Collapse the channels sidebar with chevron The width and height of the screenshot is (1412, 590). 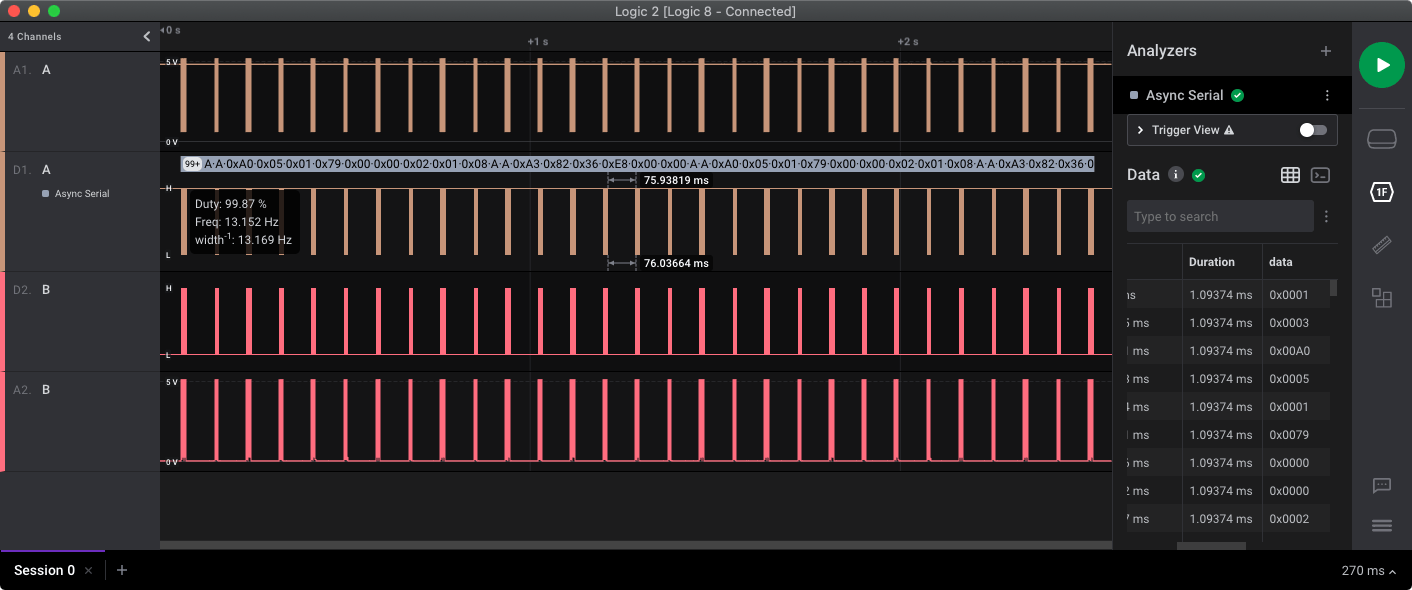coord(147,36)
